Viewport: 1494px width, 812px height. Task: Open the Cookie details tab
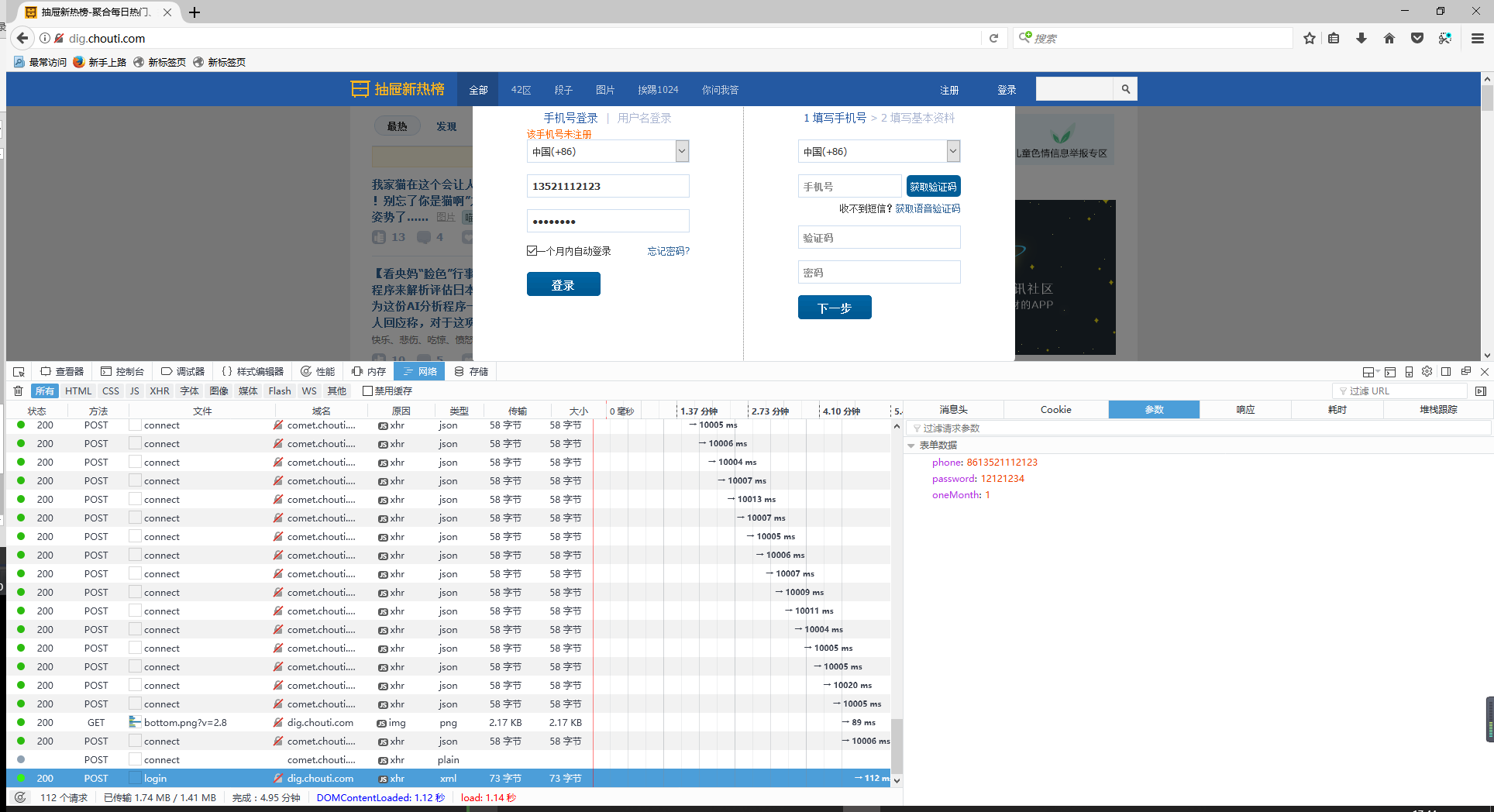1055,409
